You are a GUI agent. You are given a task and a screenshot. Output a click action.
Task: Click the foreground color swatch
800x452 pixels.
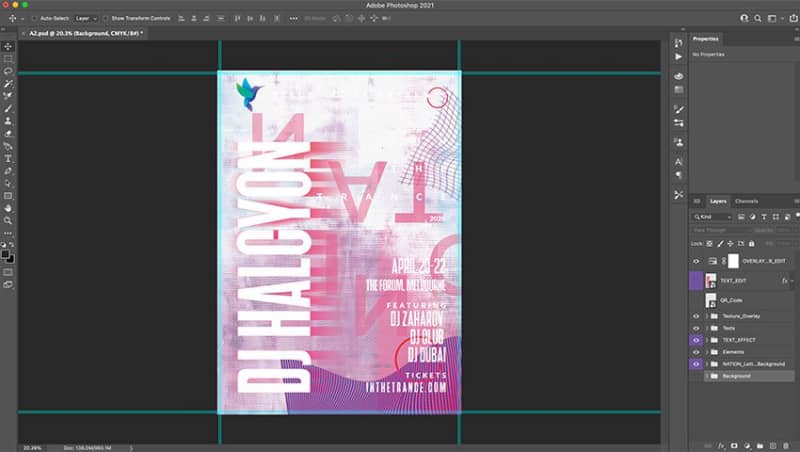5,254
